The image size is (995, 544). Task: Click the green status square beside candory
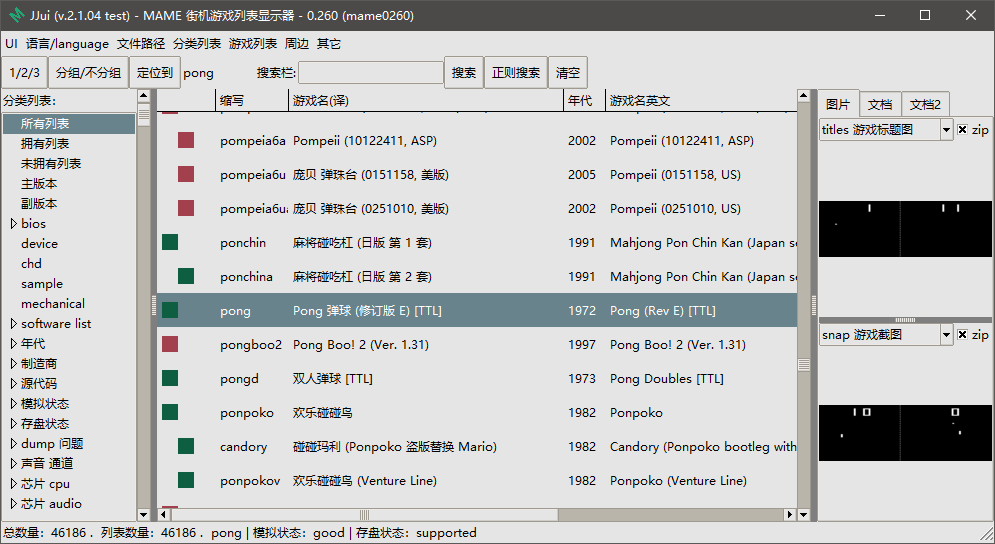186,446
